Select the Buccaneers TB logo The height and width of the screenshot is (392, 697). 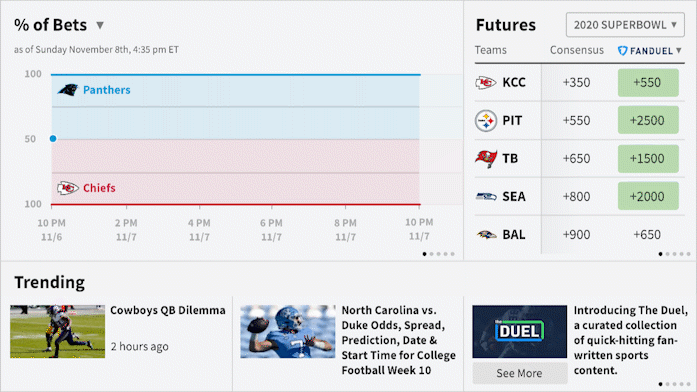[486, 159]
